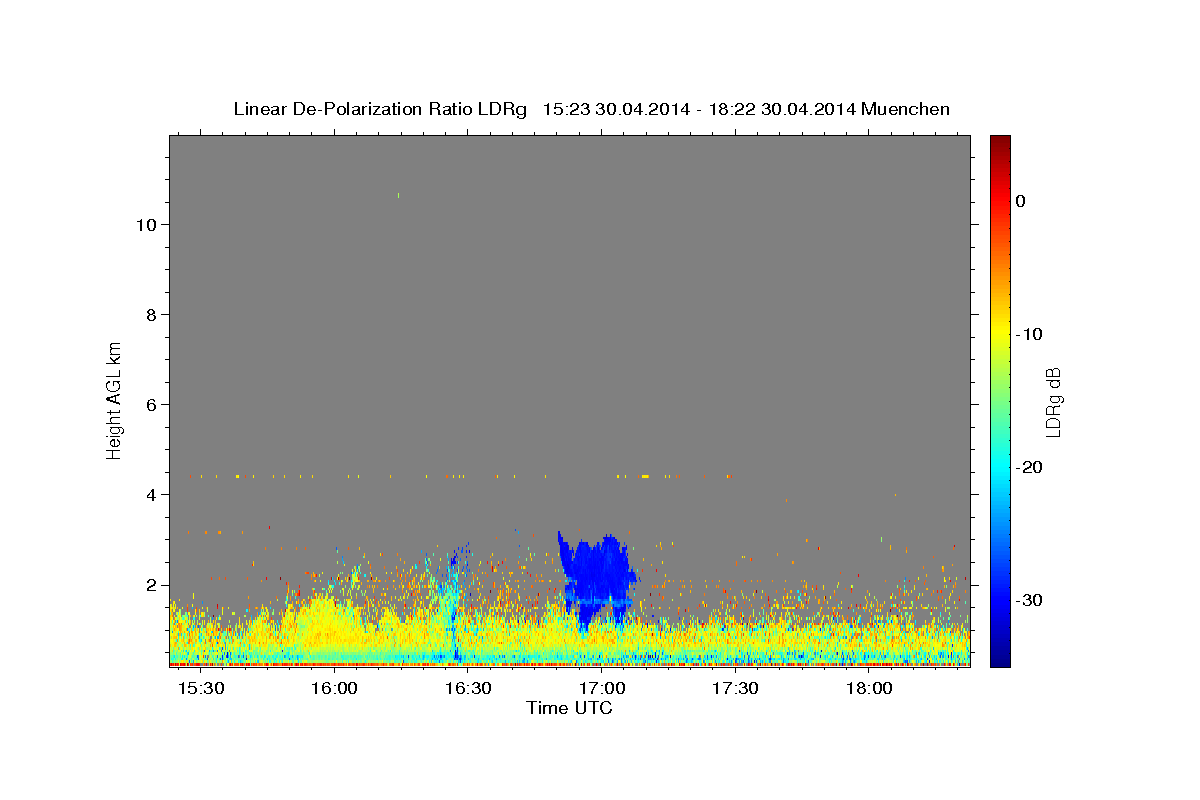The width and height of the screenshot is (1200, 800).
Task: Click the 'LDRg dB' colorbar label
Action: point(1053,401)
